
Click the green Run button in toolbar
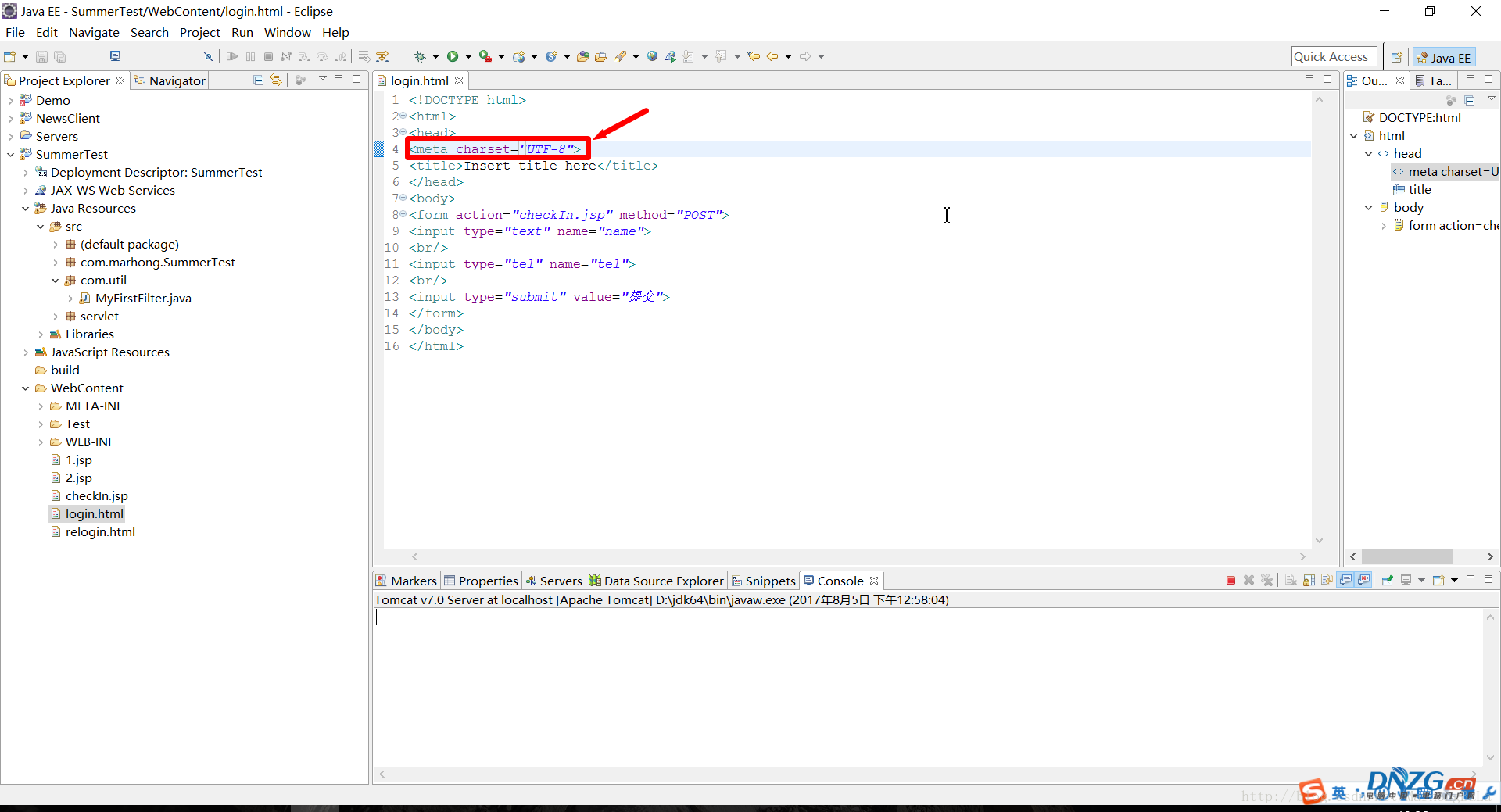453,56
